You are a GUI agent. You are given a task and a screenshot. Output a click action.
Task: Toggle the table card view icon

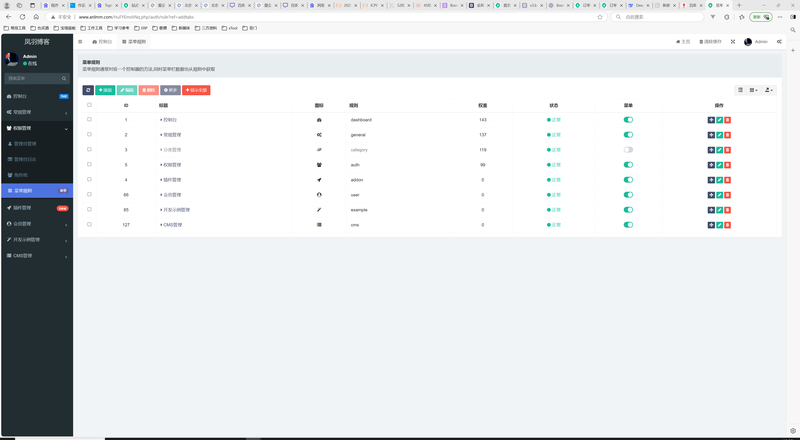740,90
